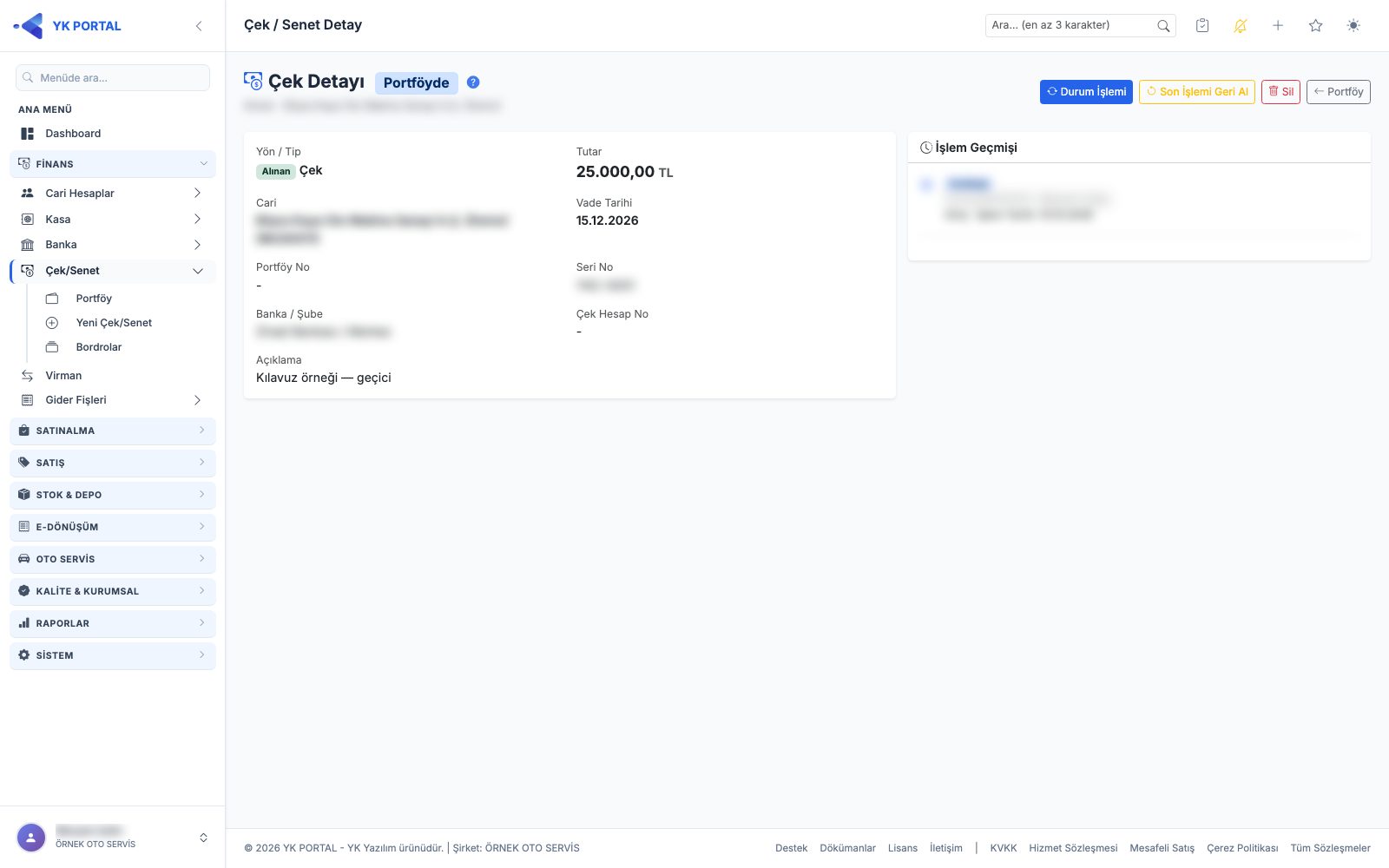Expand Gider Fişleri submenu

click(113, 400)
